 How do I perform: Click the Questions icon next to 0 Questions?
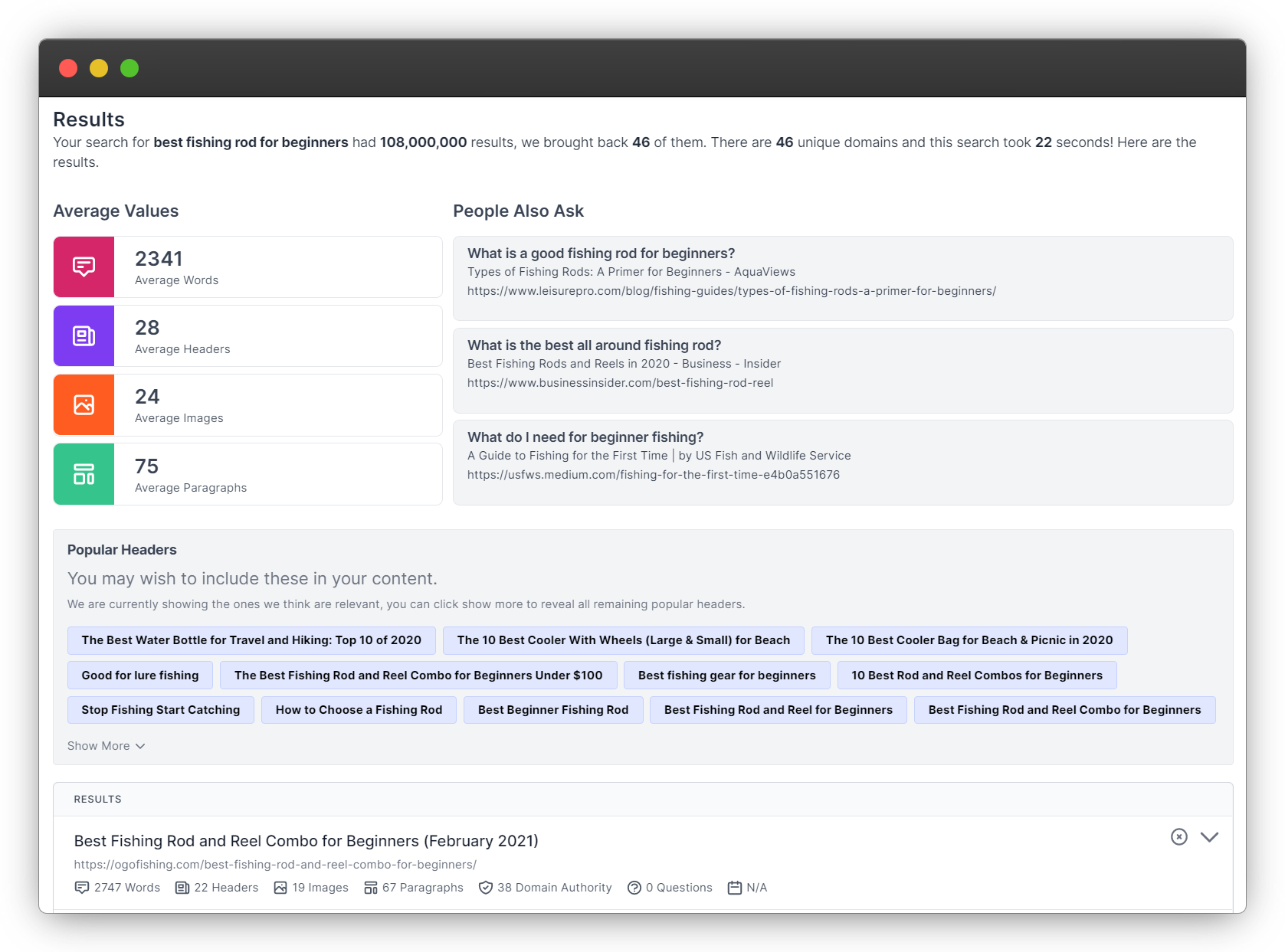click(634, 887)
